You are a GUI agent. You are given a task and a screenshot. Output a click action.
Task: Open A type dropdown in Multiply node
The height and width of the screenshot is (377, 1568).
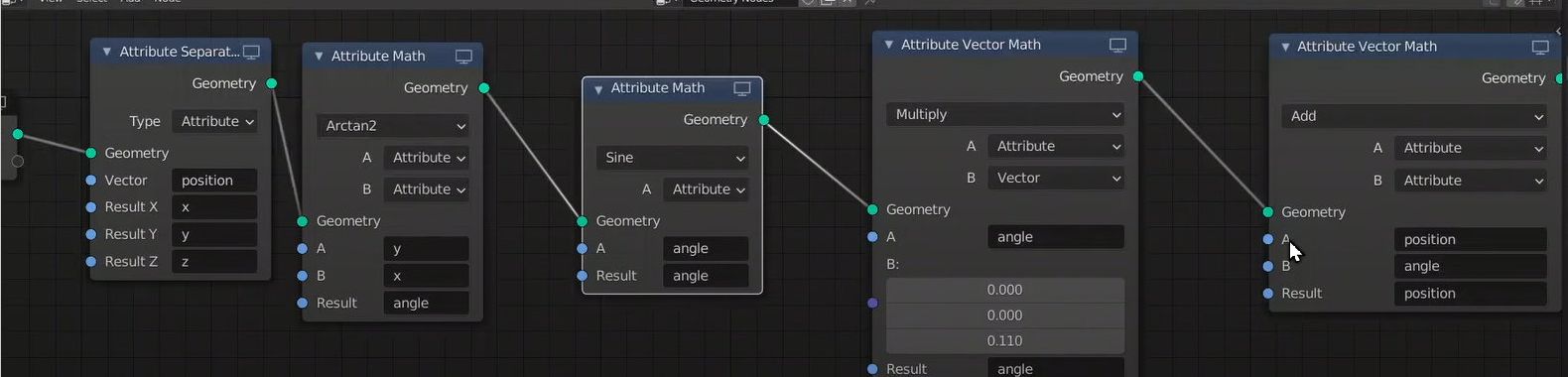1056,147
